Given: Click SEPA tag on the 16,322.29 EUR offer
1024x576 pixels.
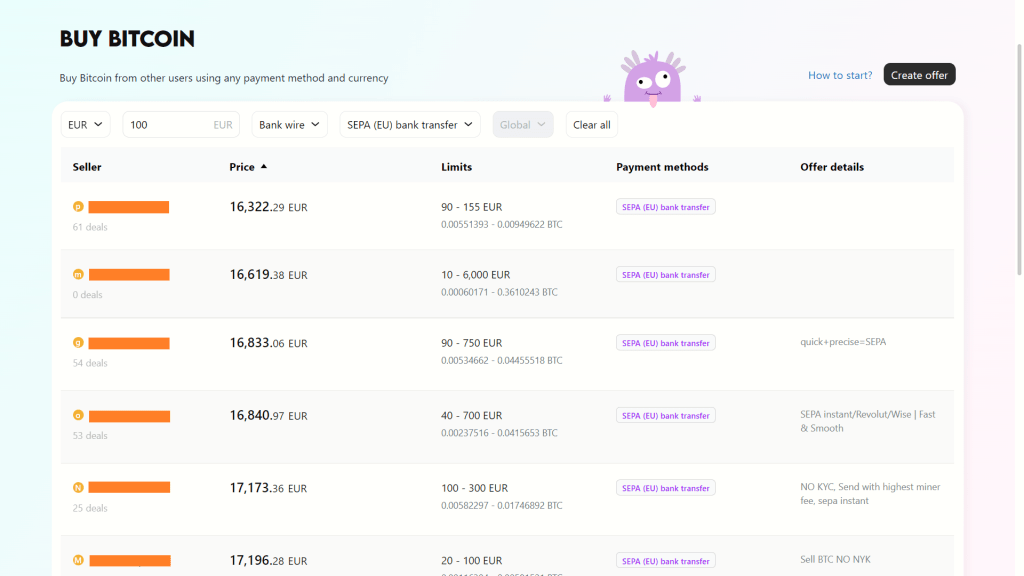Looking at the screenshot, I should tap(665, 208).
